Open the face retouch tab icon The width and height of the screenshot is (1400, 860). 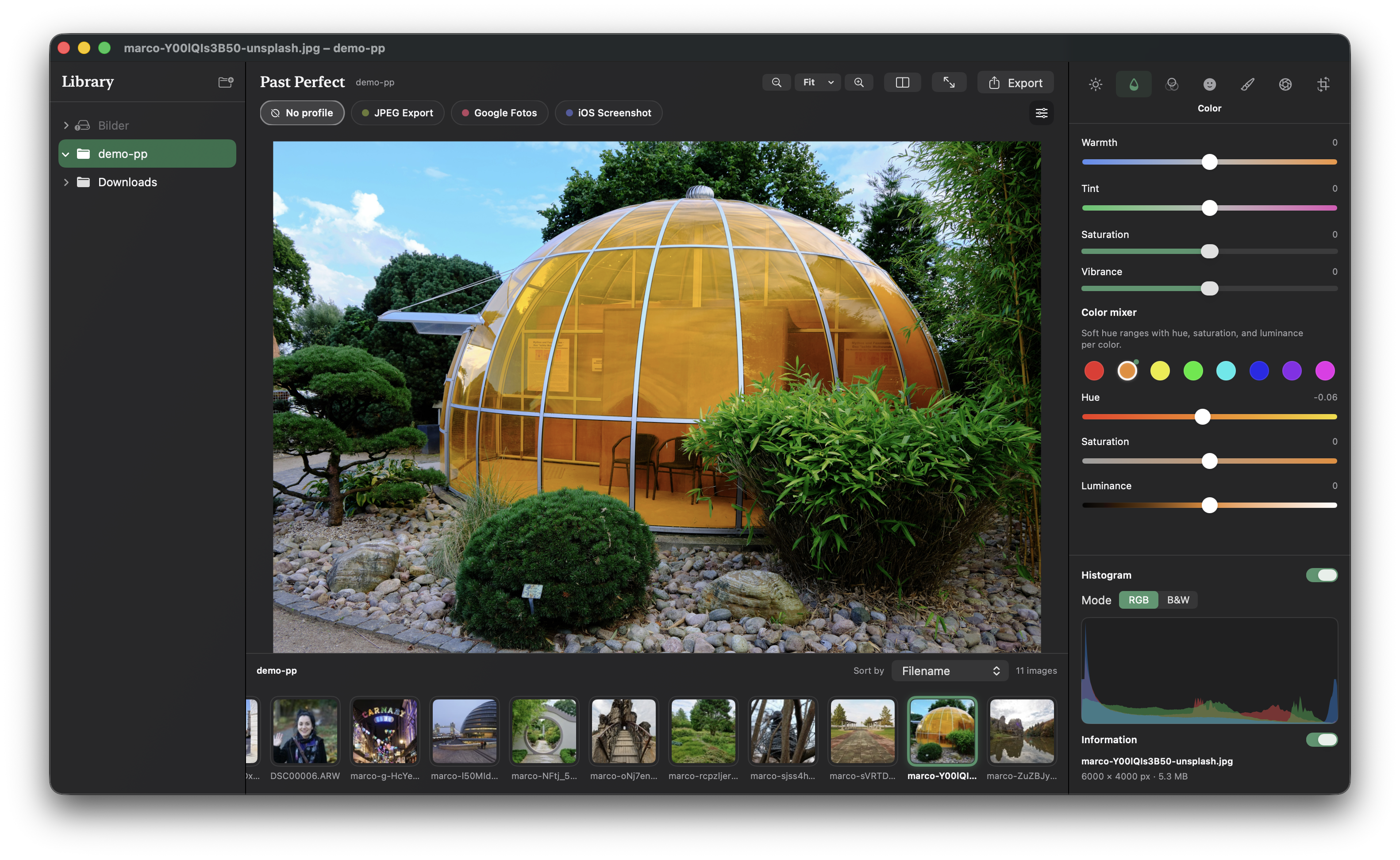[x=1209, y=84]
